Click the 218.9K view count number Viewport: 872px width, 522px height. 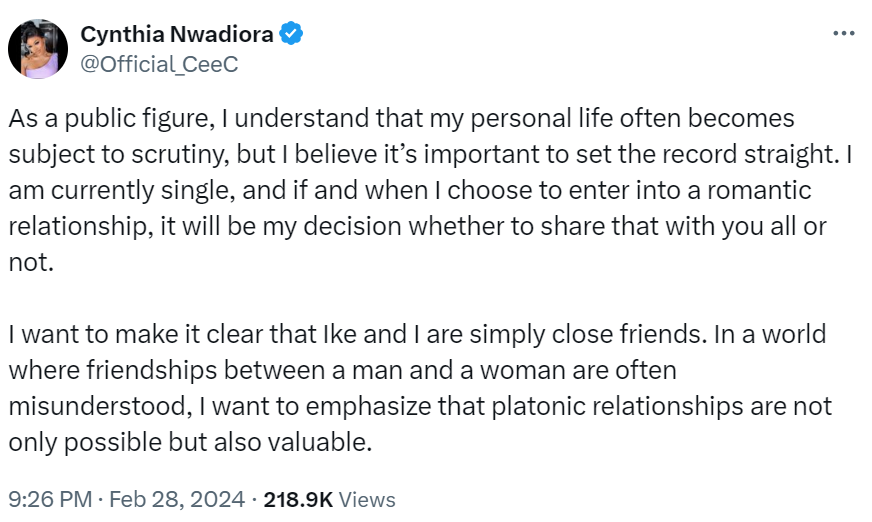coord(298,499)
